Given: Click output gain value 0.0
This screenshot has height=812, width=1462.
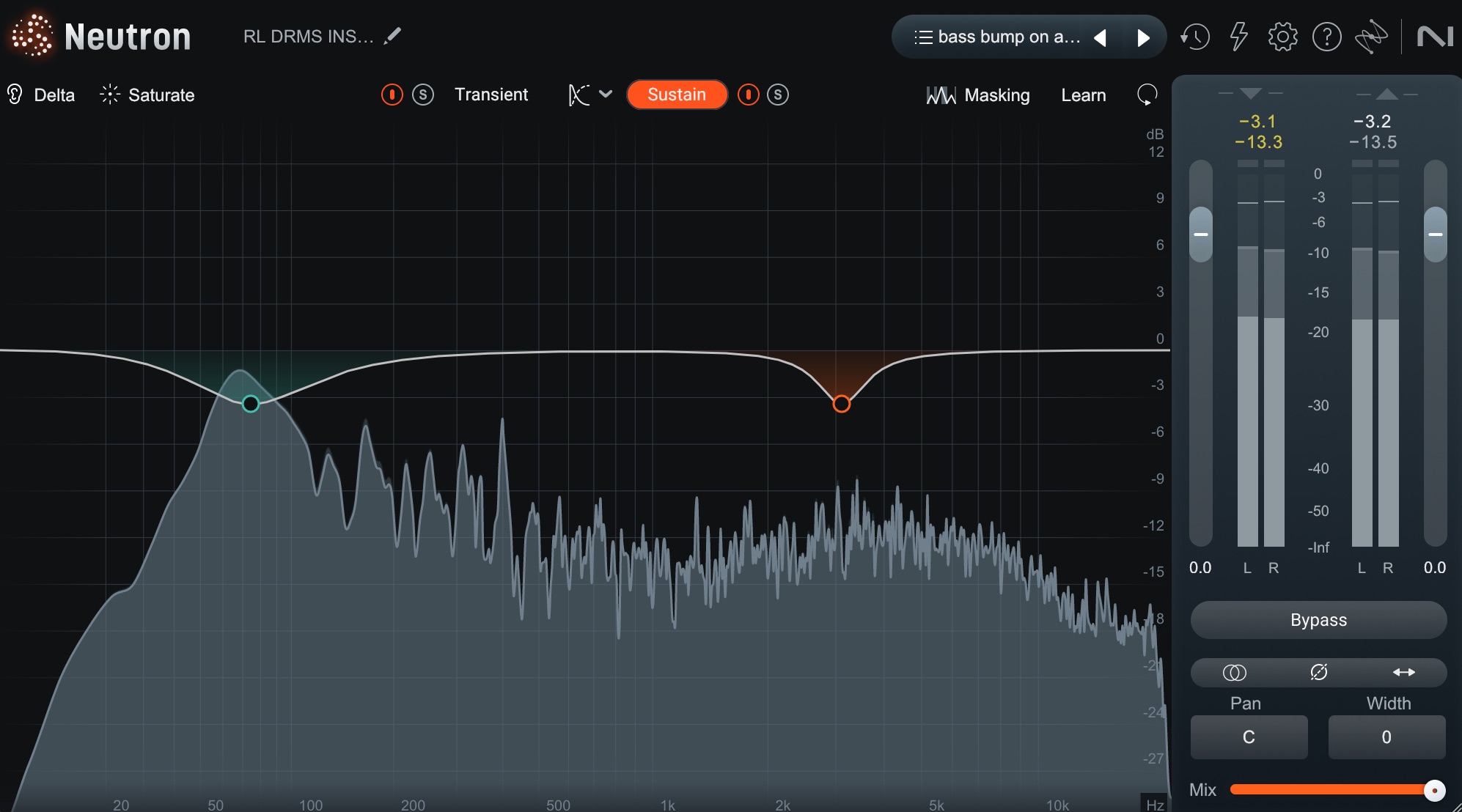Looking at the screenshot, I should (x=1435, y=568).
